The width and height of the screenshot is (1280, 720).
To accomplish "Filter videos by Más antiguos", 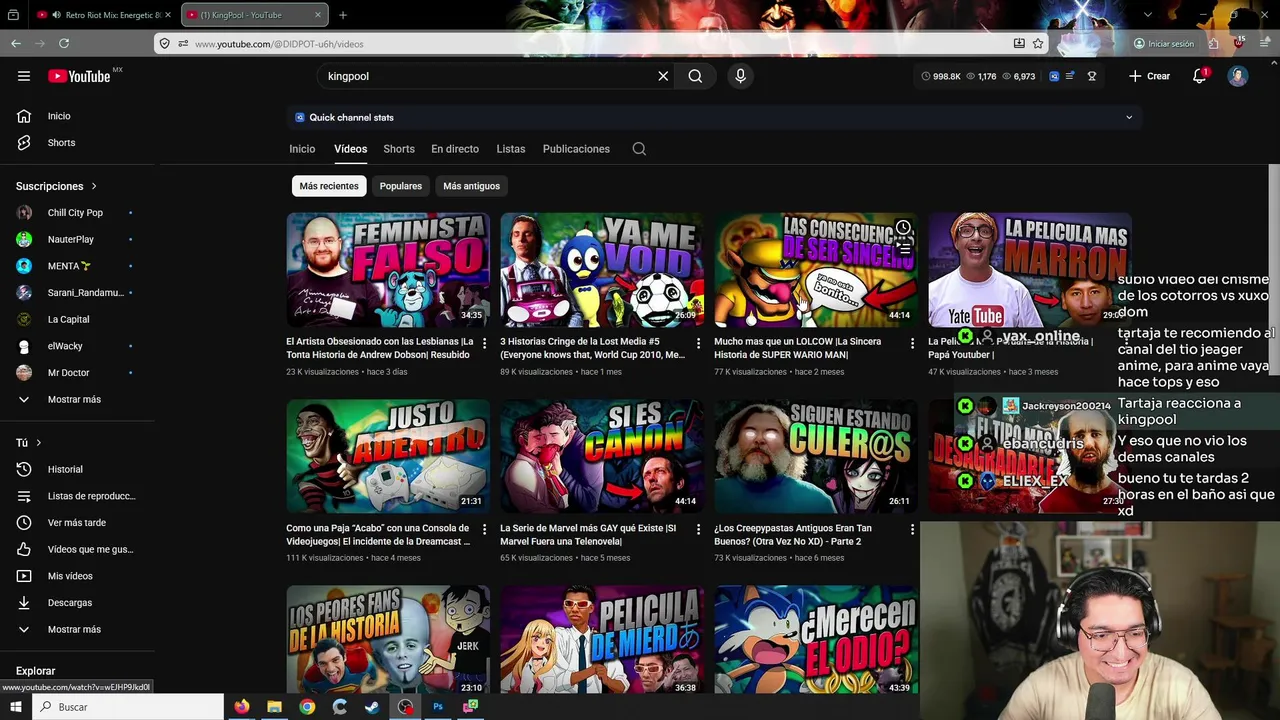I will coord(471,186).
